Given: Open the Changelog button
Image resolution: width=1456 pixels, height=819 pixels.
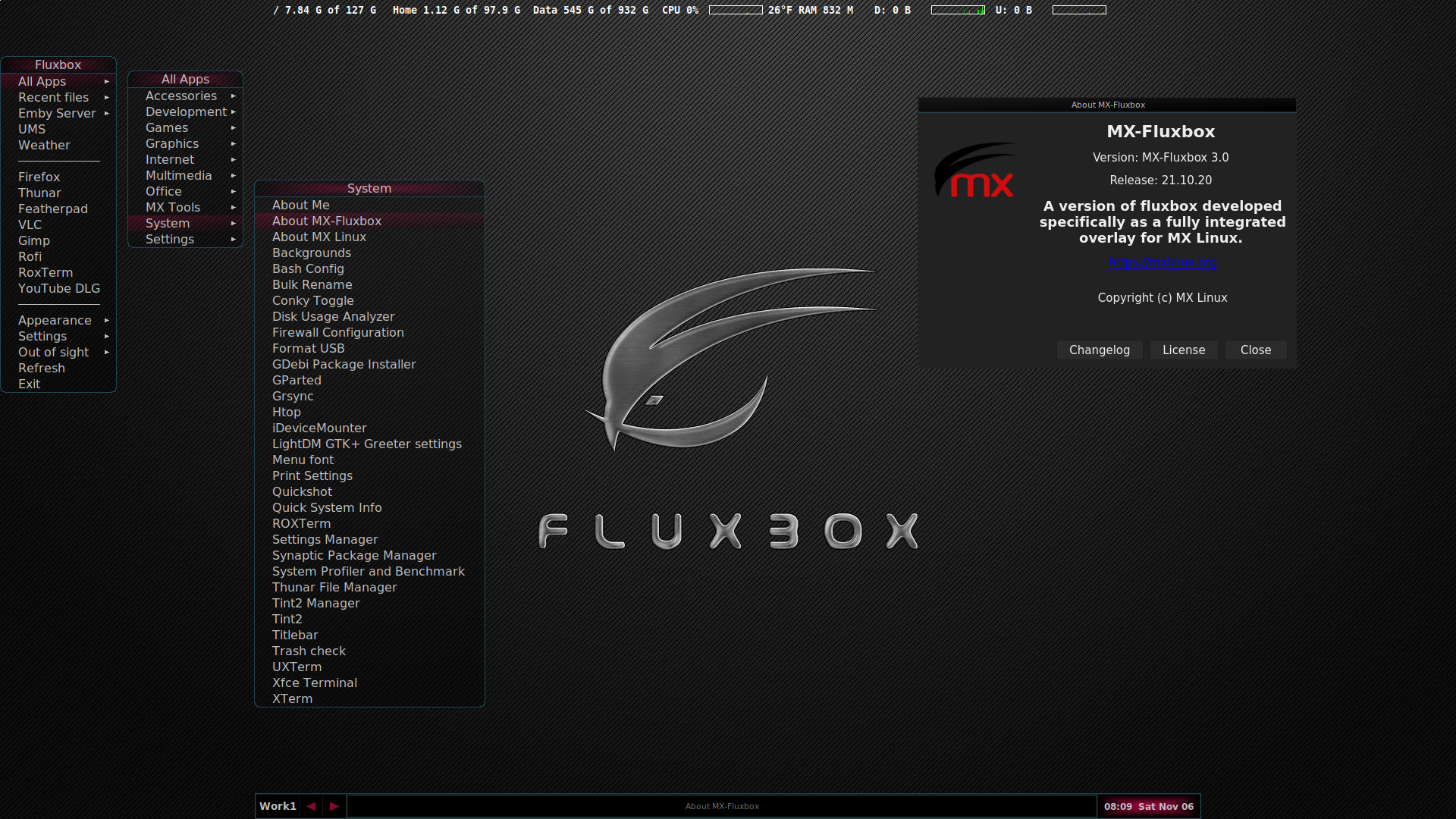Looking at the screenshot, I should [1099, 350].
